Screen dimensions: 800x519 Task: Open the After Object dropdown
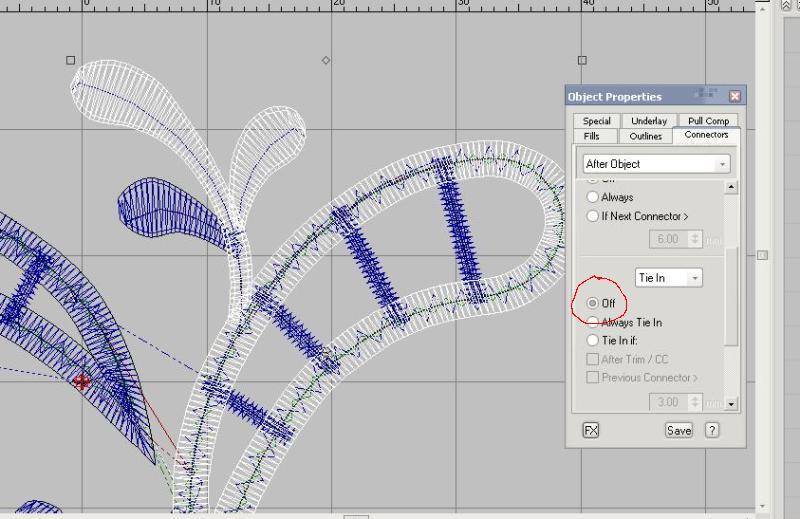(x=656, y=164)
